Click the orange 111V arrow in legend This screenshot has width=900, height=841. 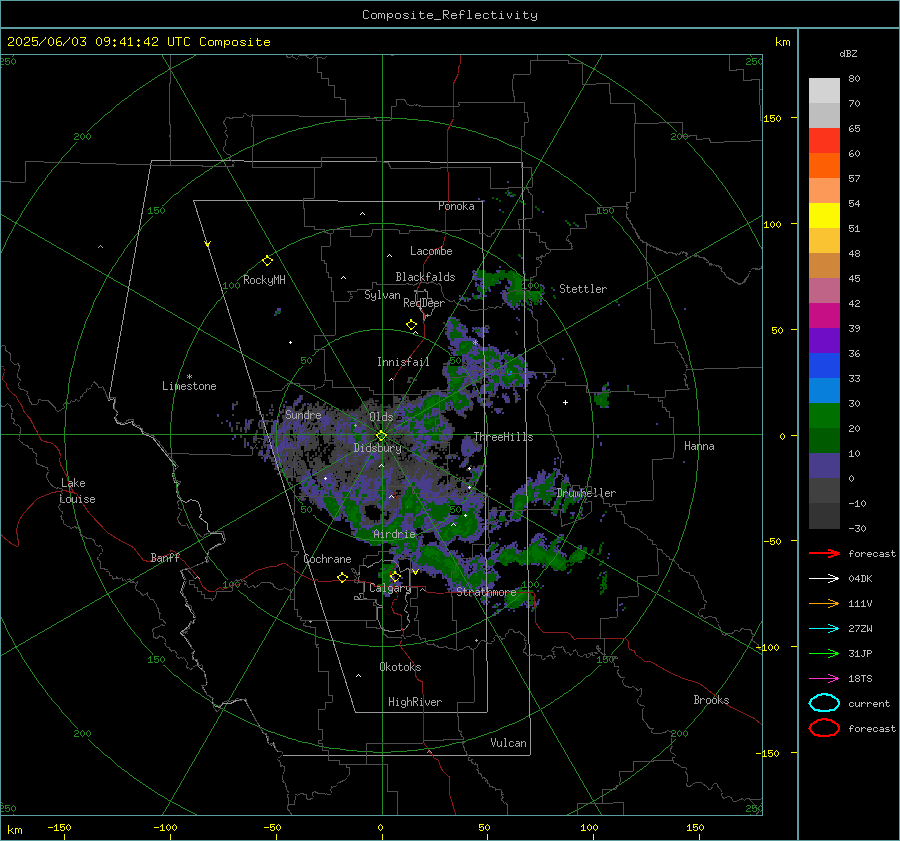824,603
